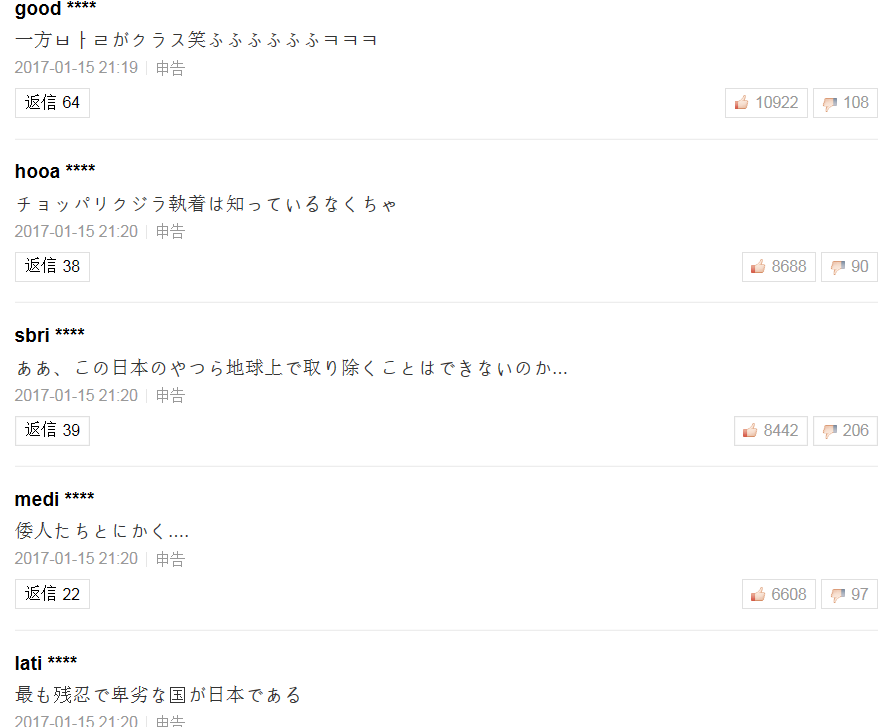Report the sbri **** comment
The image size is (888, 727).
(170, 395)
